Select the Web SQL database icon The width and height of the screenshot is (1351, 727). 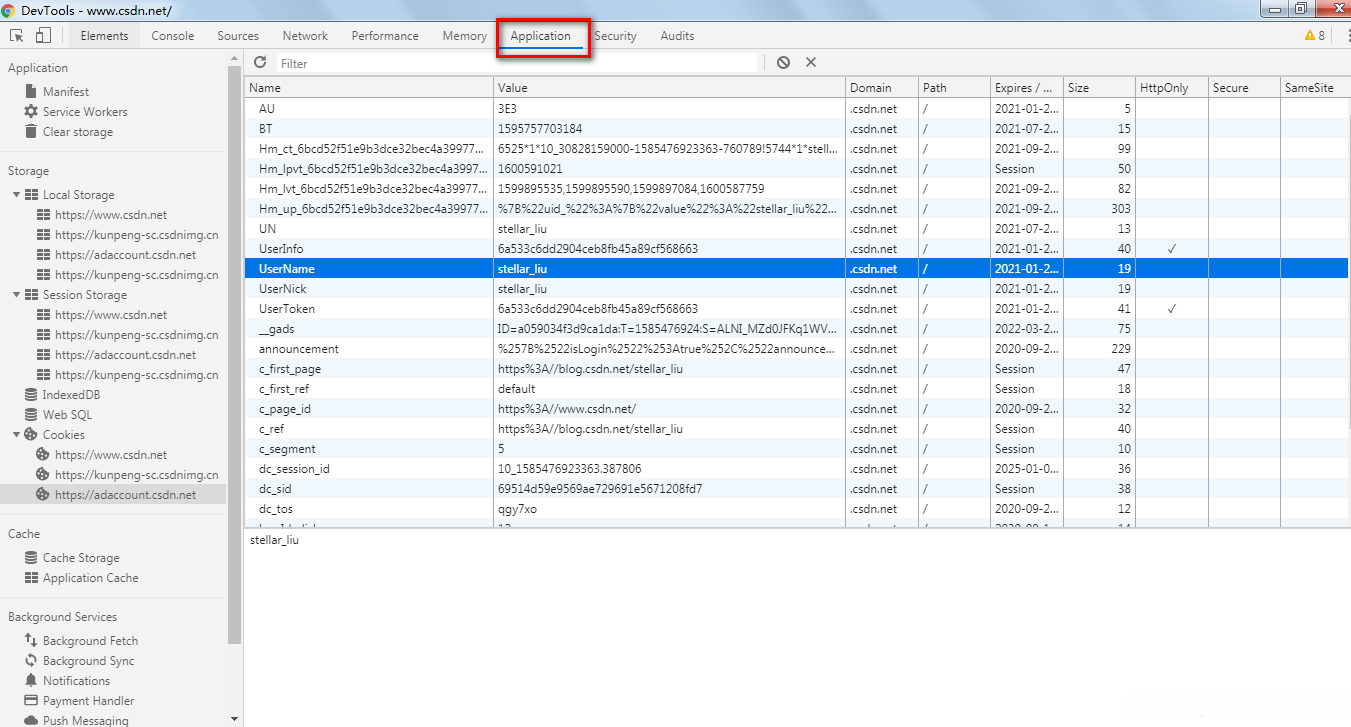tap(31, 415)
